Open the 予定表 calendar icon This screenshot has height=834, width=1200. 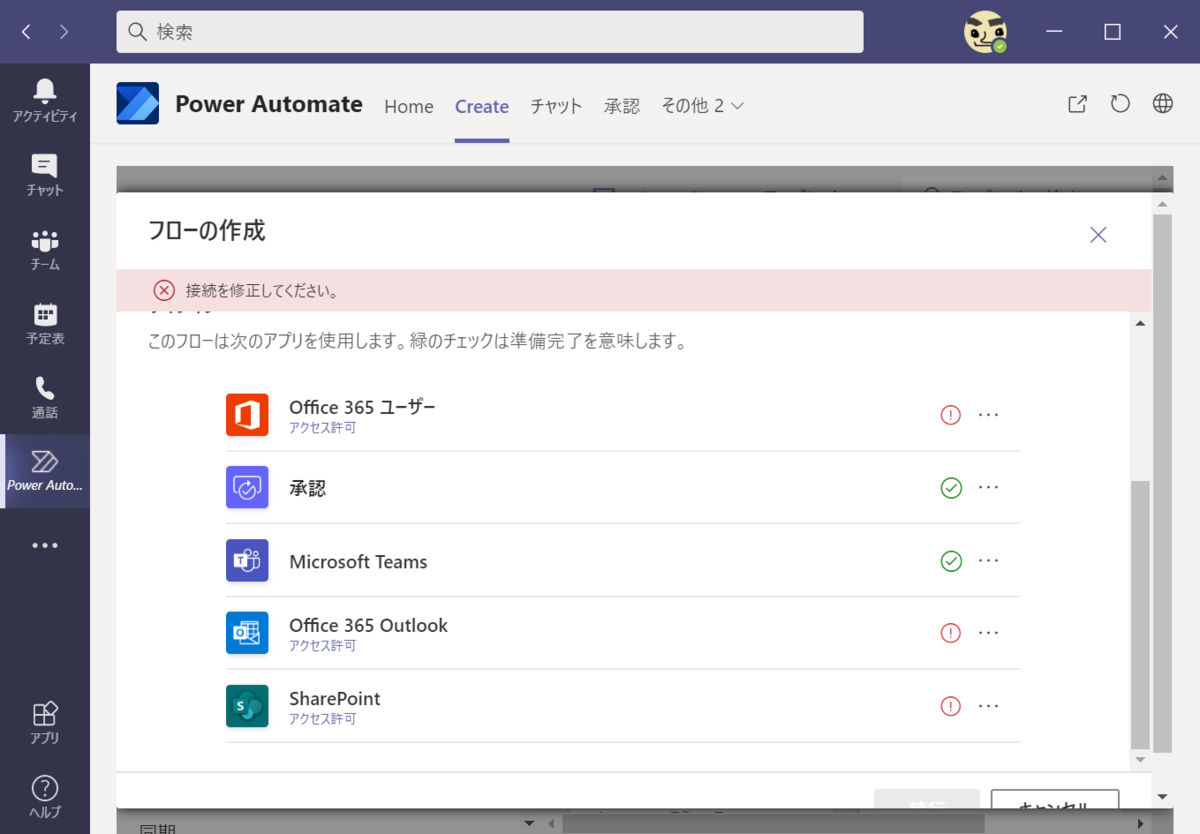[x=44, y=323]
